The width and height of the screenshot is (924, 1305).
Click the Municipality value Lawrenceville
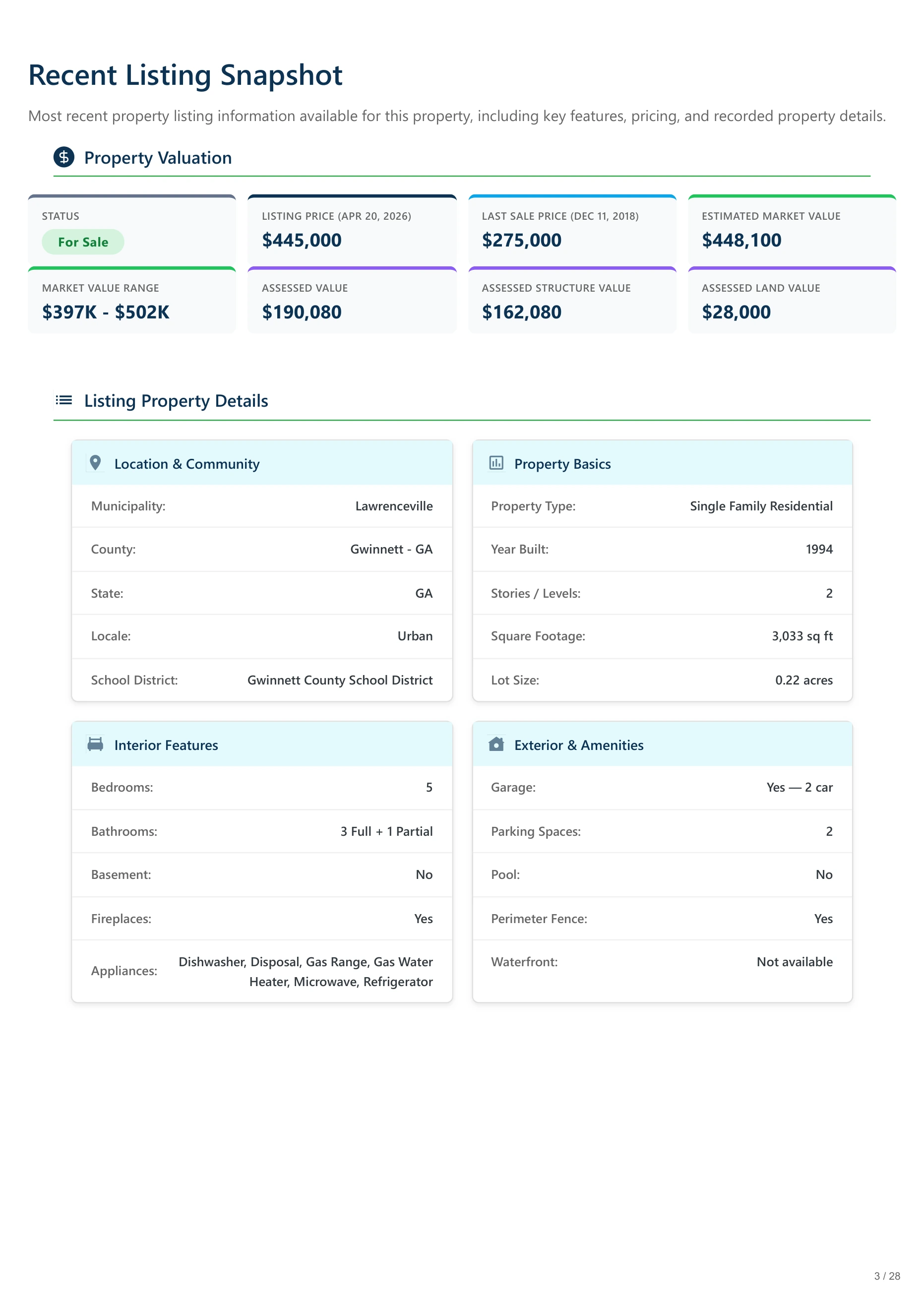[394, 506]
